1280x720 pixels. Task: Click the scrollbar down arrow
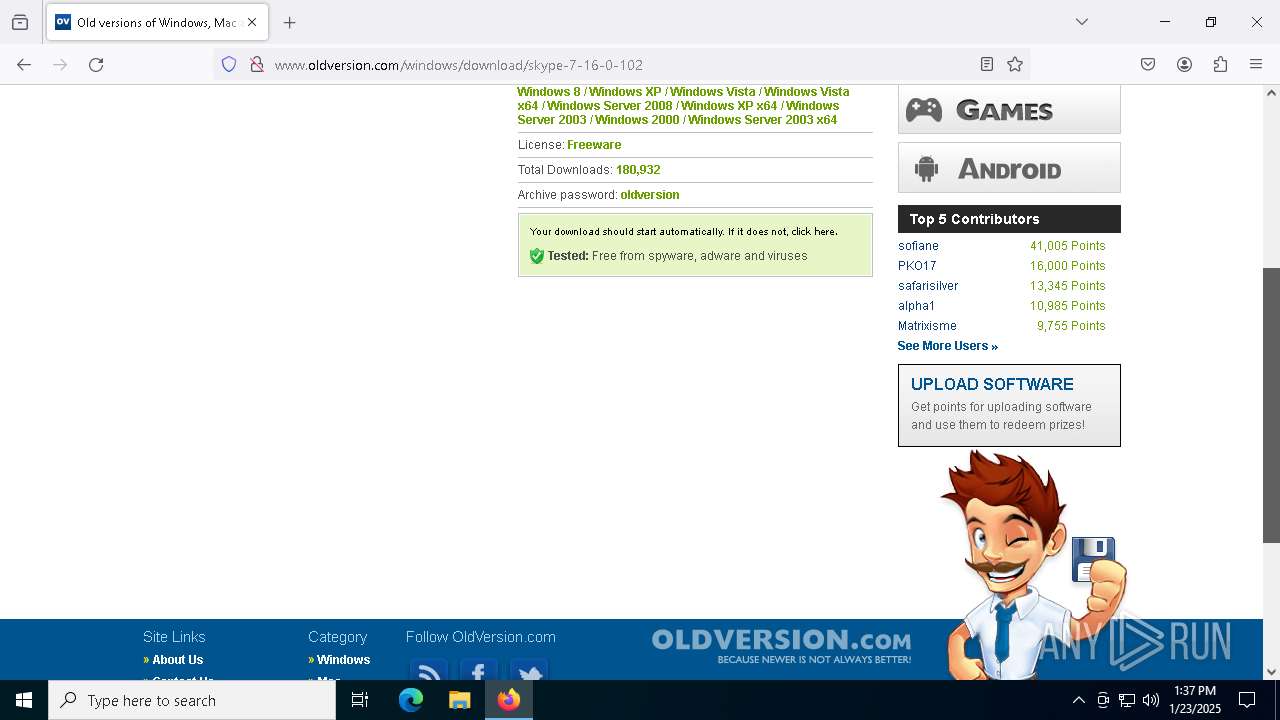point(1271,672)
